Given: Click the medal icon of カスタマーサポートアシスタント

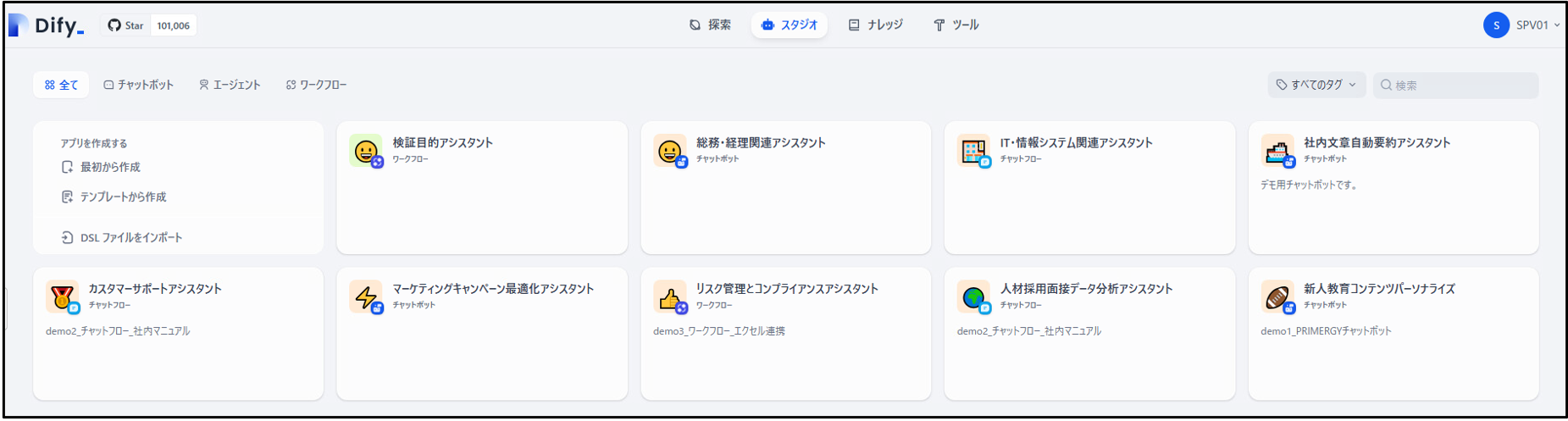Looking at the screenshot, I should click(x=62, y=297).
